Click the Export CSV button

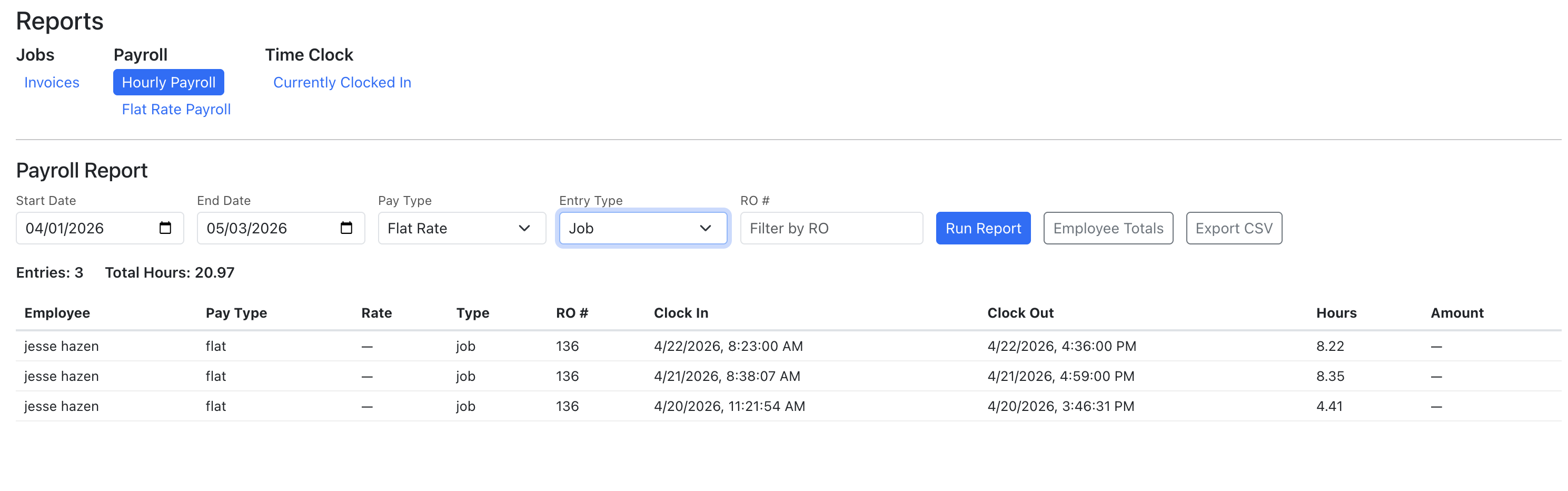[1234, 228]
